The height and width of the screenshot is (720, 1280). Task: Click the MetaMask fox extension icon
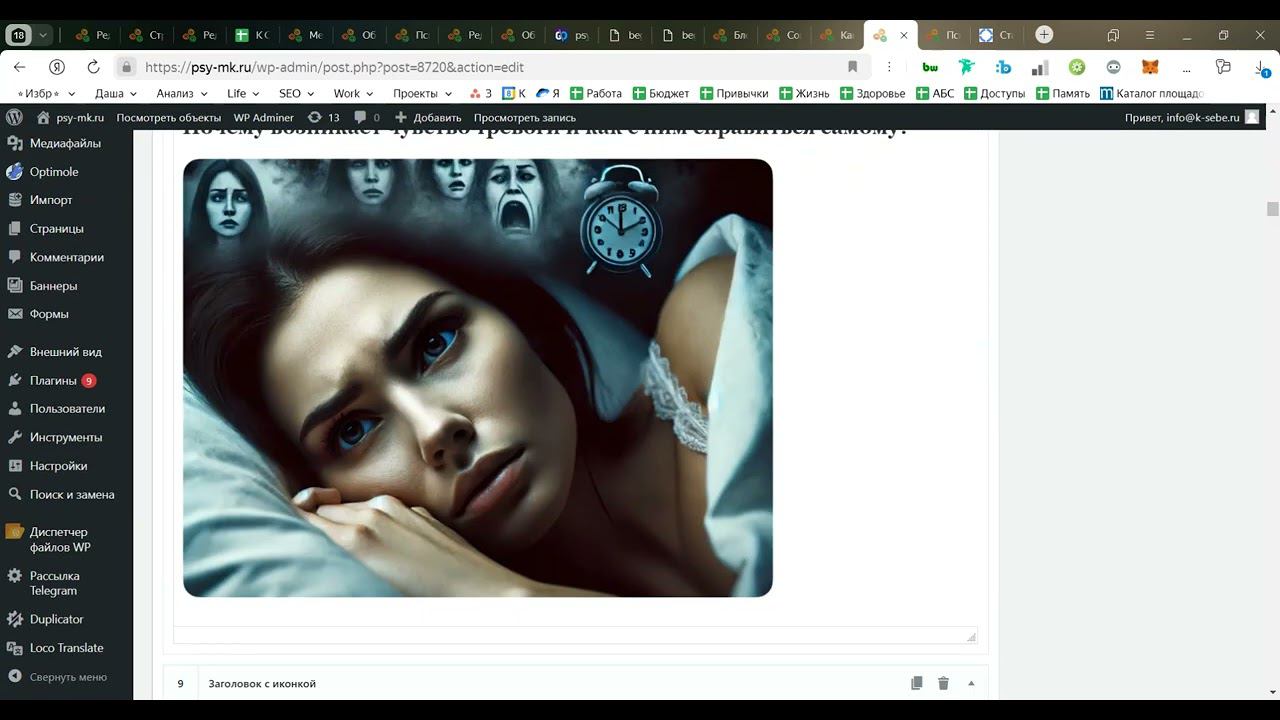[x=1150, y=67]
